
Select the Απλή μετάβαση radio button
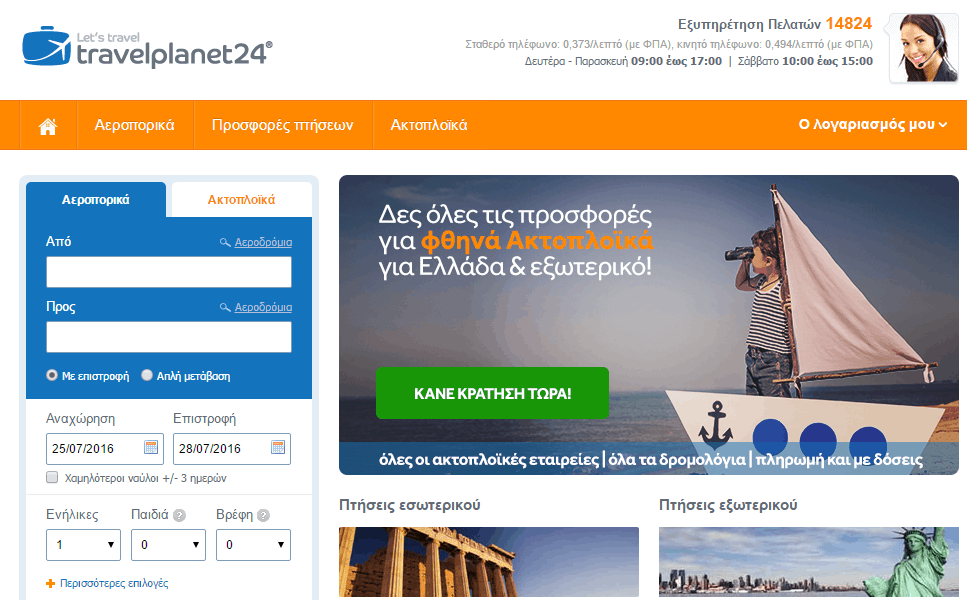[147, 375]
